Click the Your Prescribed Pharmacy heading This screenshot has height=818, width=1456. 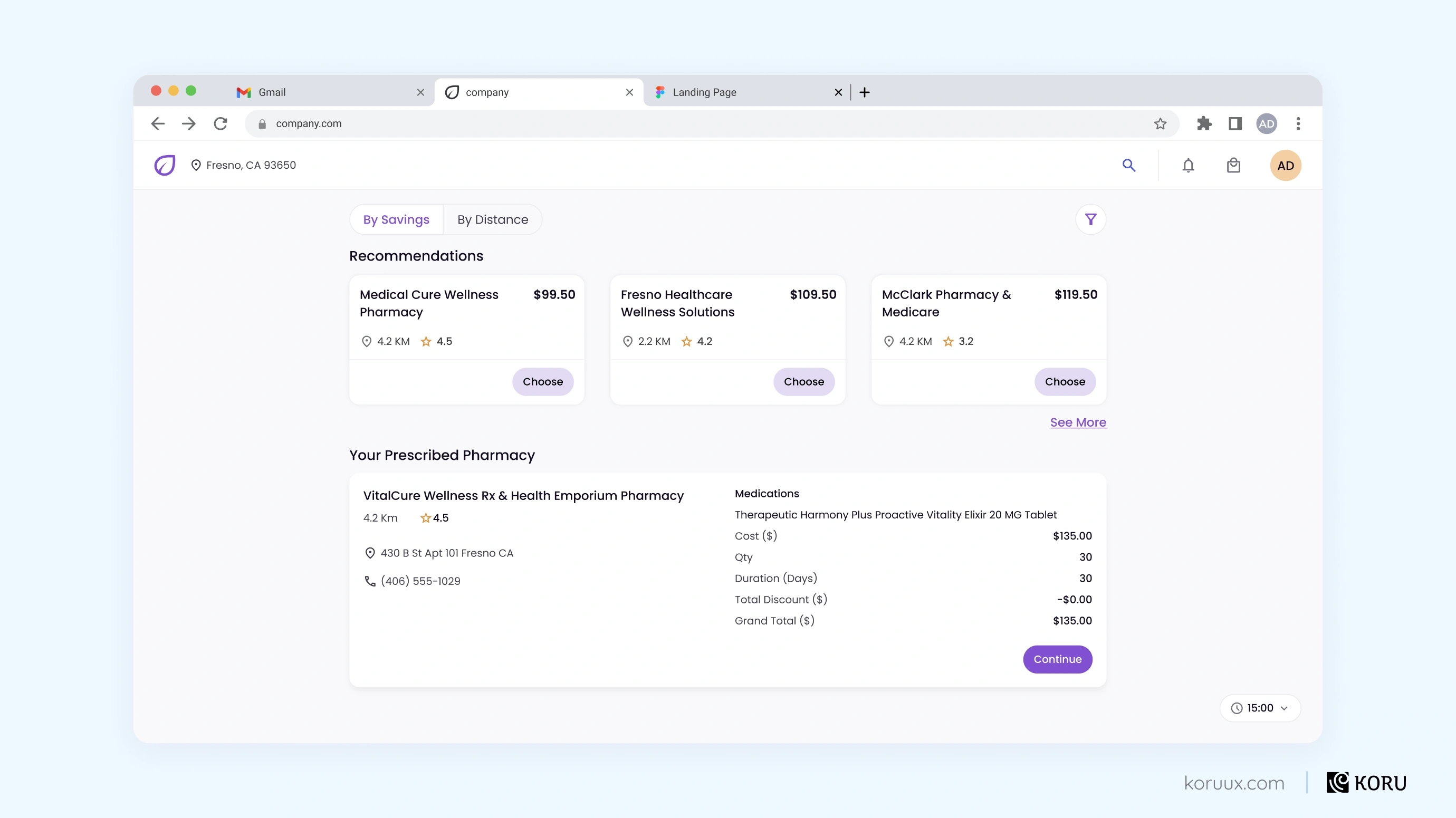(442, 455)
